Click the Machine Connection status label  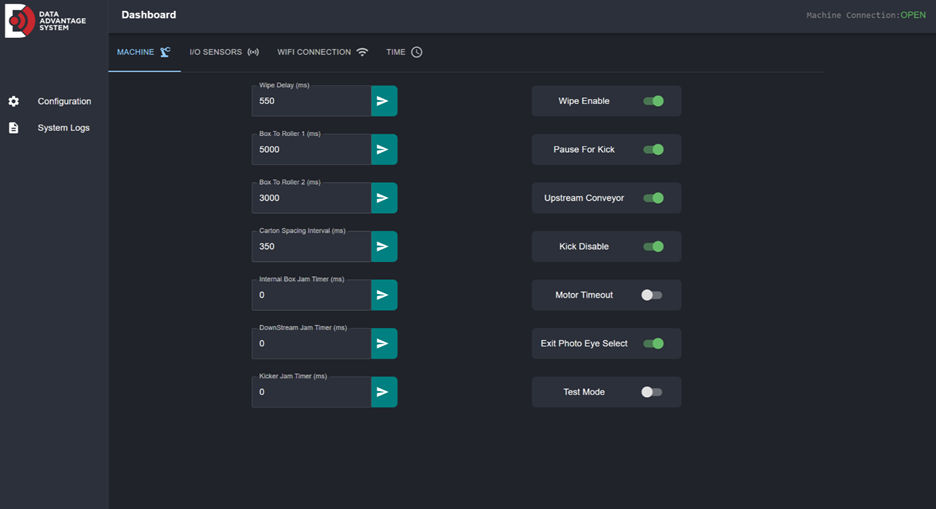point(852,15)
